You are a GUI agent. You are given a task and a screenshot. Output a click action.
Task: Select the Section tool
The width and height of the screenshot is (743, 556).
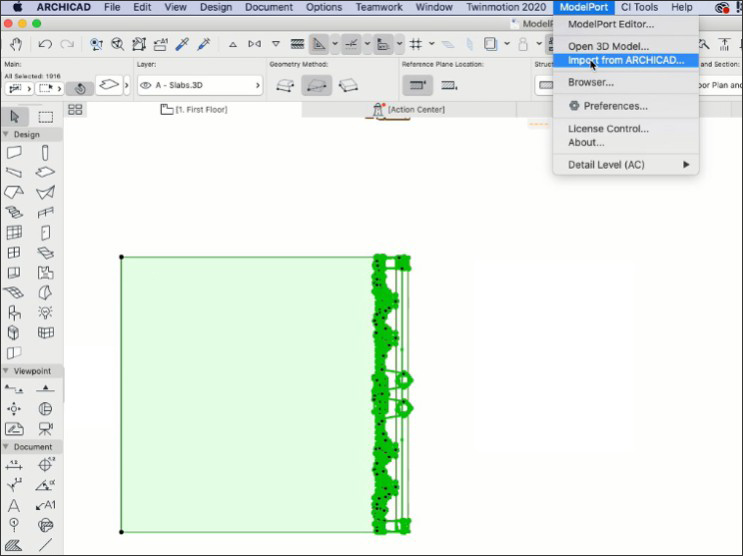[x=14, y=389]
